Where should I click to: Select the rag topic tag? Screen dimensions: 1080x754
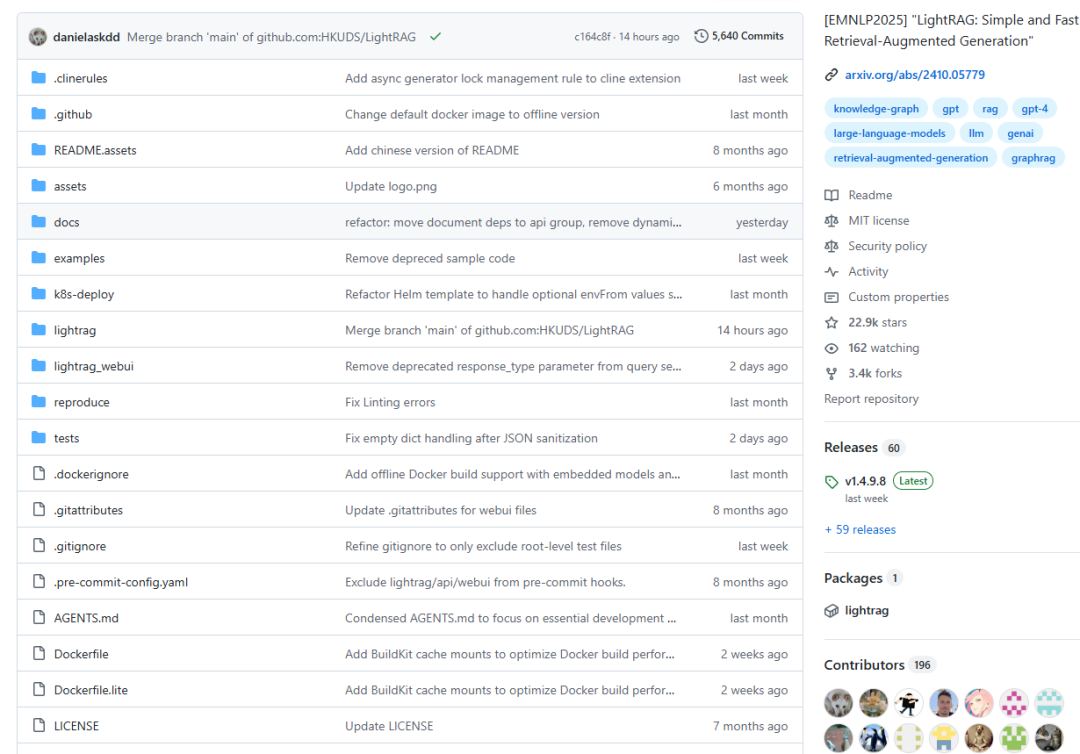click(x=990, y=108)
